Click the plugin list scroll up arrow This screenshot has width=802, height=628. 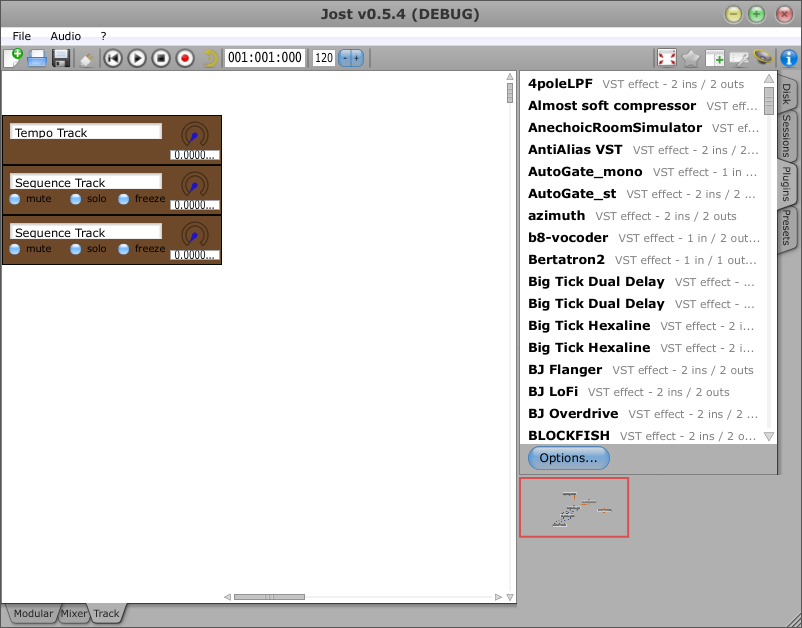point(769,79)
